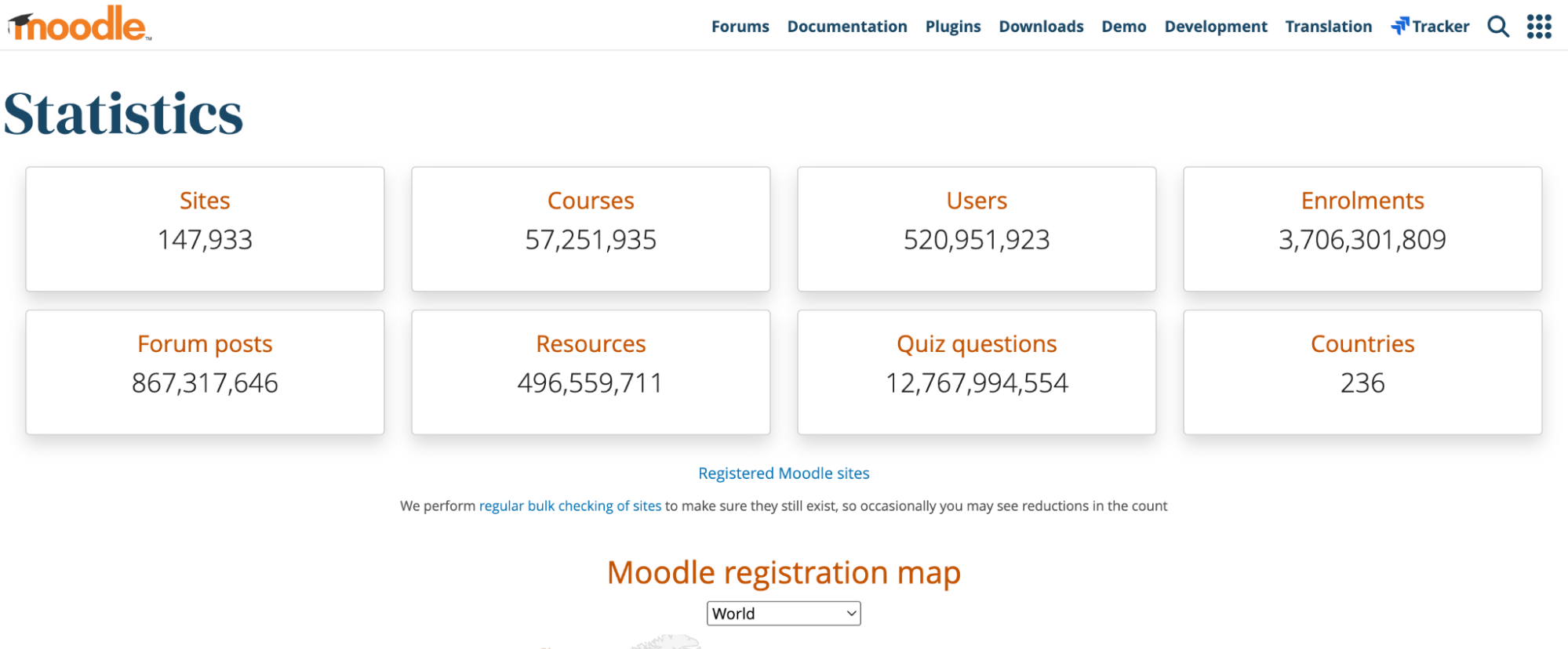Click the Countries count 236

pyautogui.click(x=1362, y=383)
